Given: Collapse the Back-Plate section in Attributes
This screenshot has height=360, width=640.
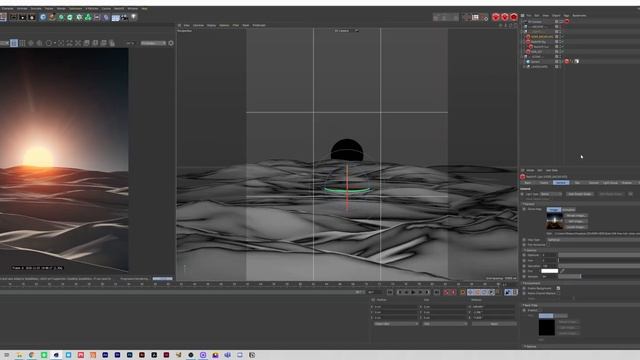Looking at the screenshot, I should pos(531,305).
